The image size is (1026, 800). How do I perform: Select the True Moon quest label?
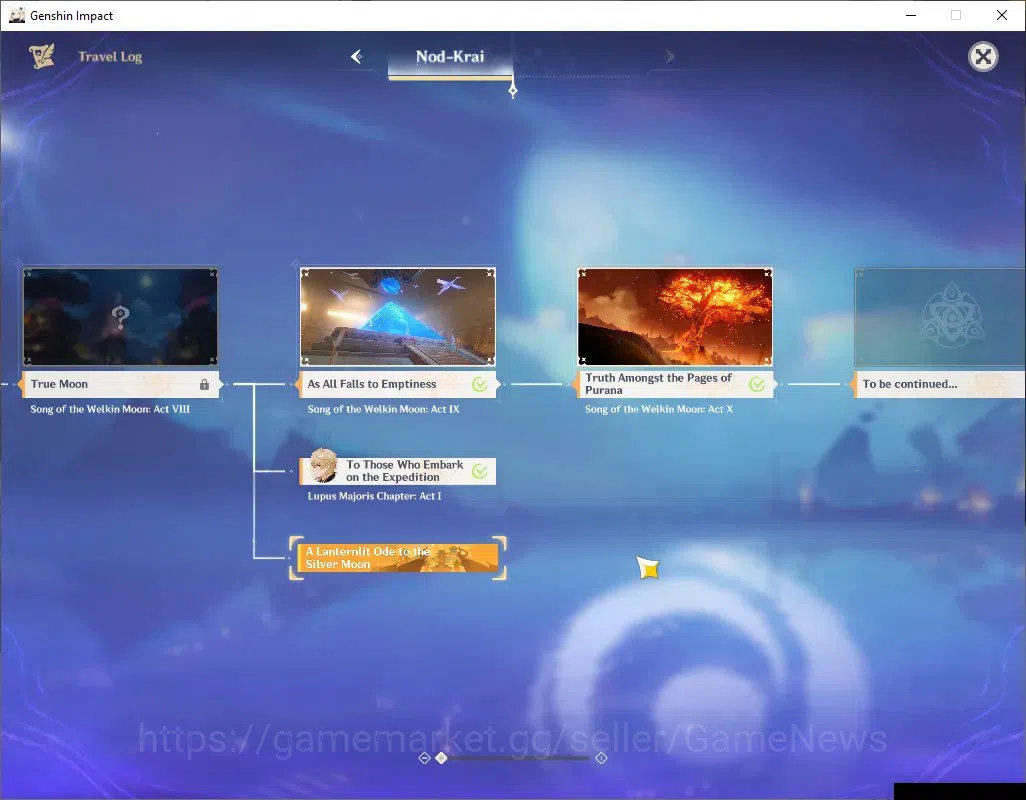(x=120, y=384)
